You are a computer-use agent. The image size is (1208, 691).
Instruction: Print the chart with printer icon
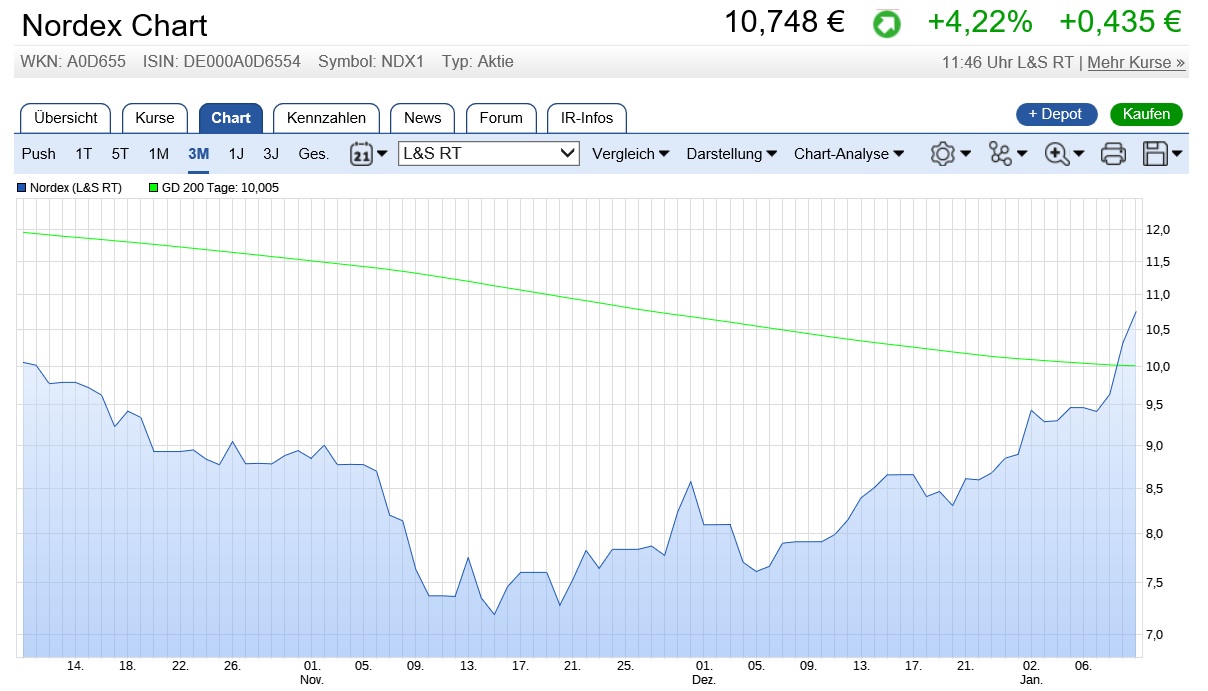coord(1113,154)
